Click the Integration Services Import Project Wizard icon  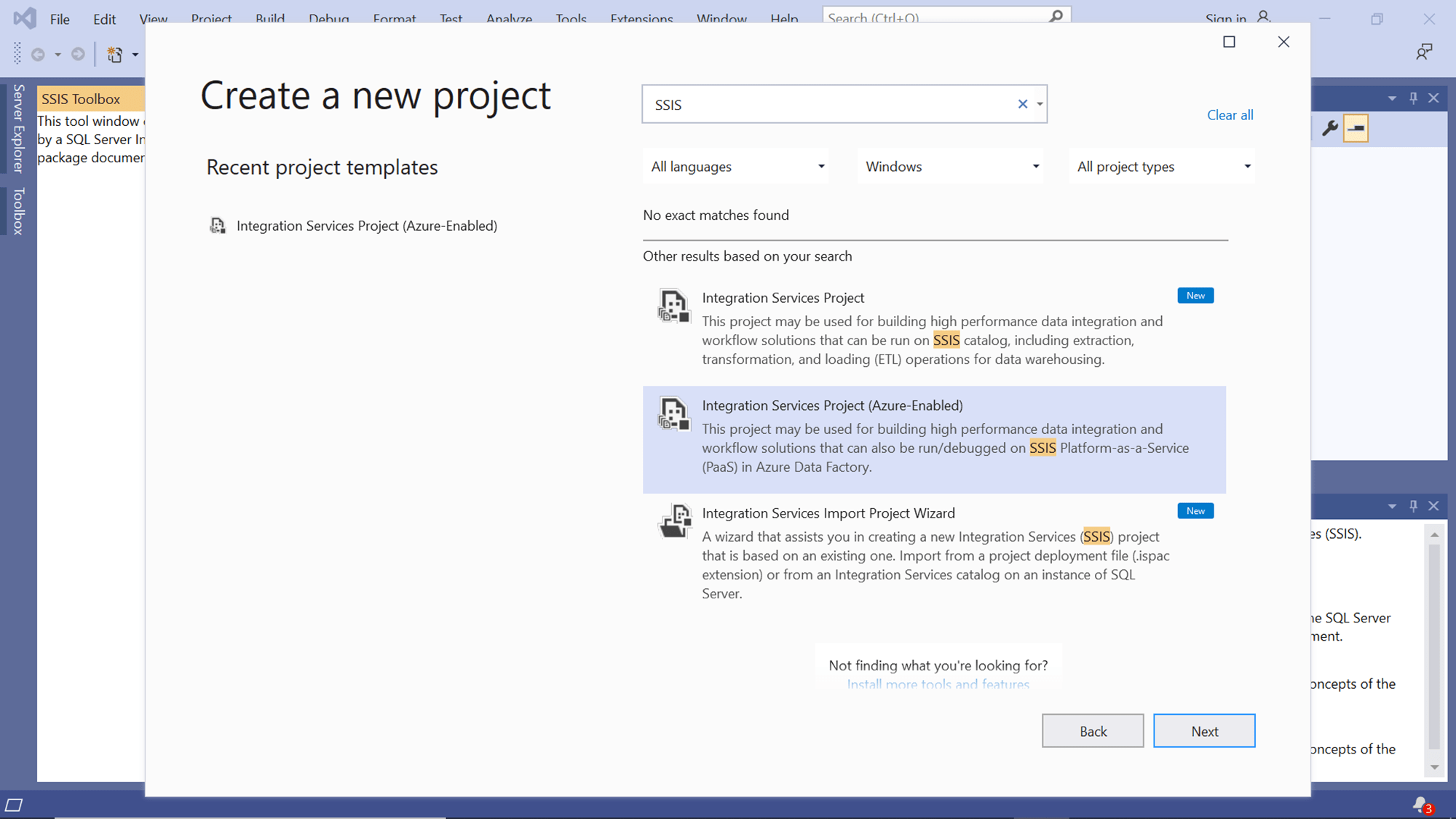(673, 521)
